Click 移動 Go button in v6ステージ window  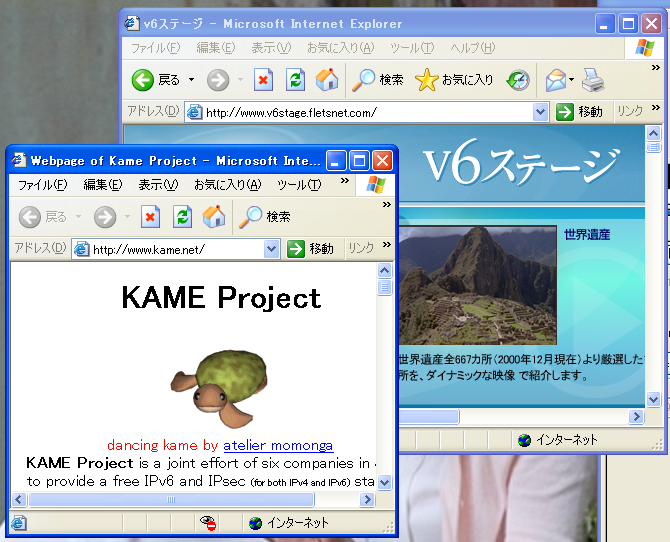point(580,112)
